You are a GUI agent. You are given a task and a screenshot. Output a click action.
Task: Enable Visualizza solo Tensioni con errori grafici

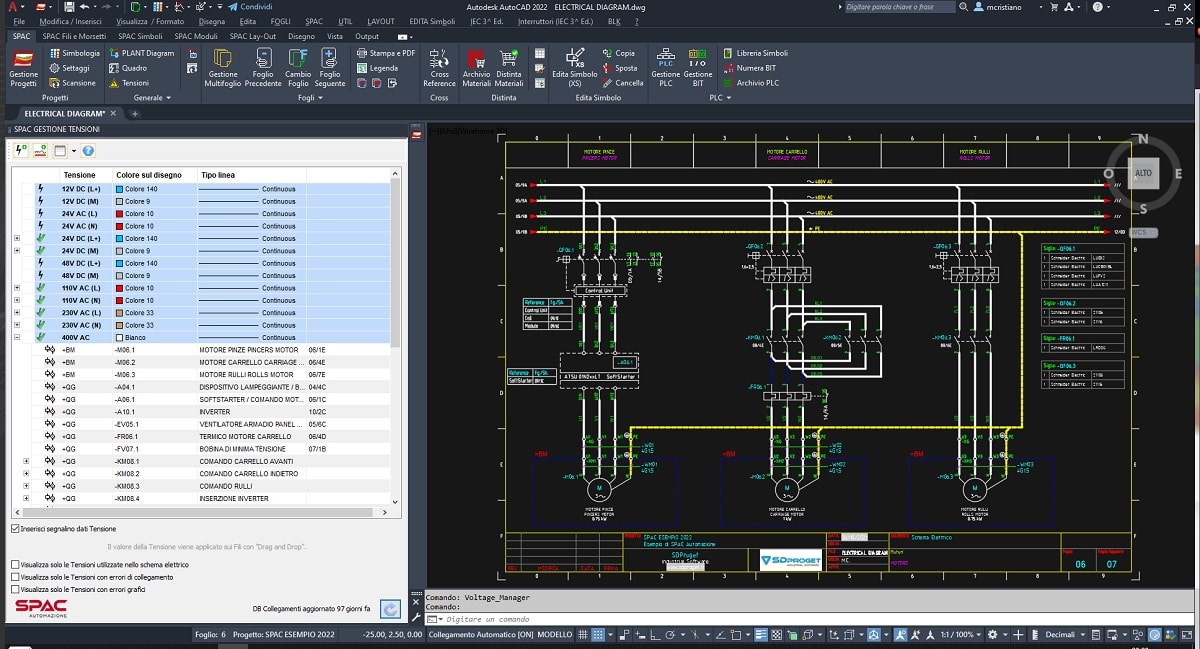(15, 590)
